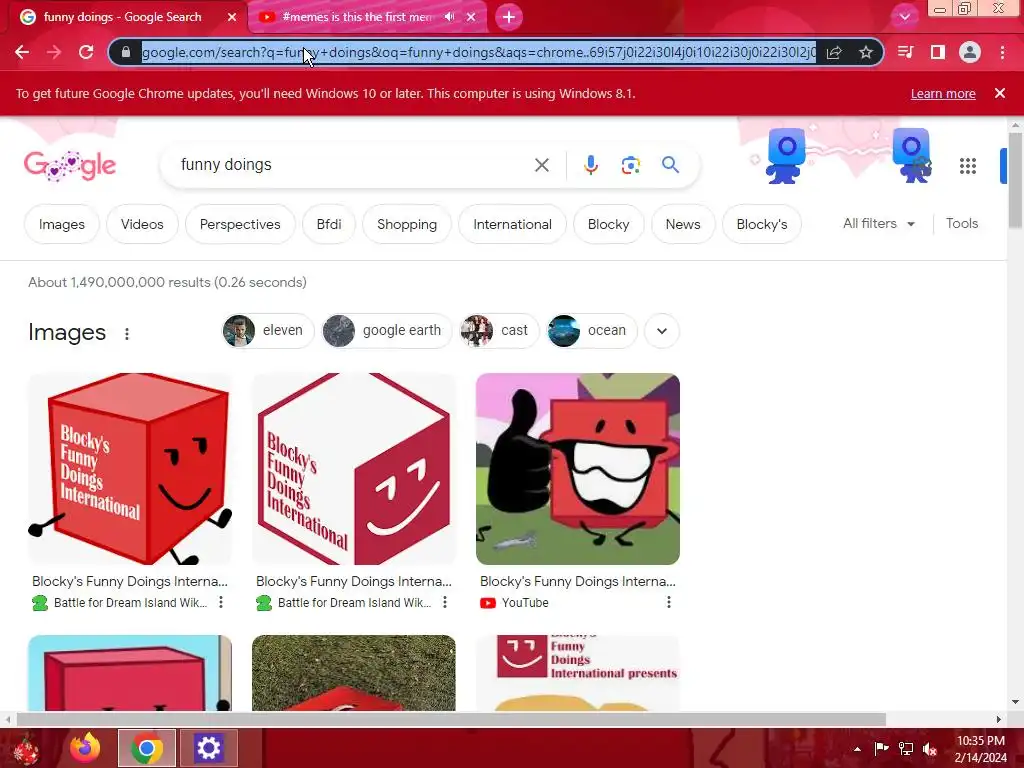This screenshot has width=1024, height=768.
Task: Expand the All filters dropdown
Action: click(878, 223)
